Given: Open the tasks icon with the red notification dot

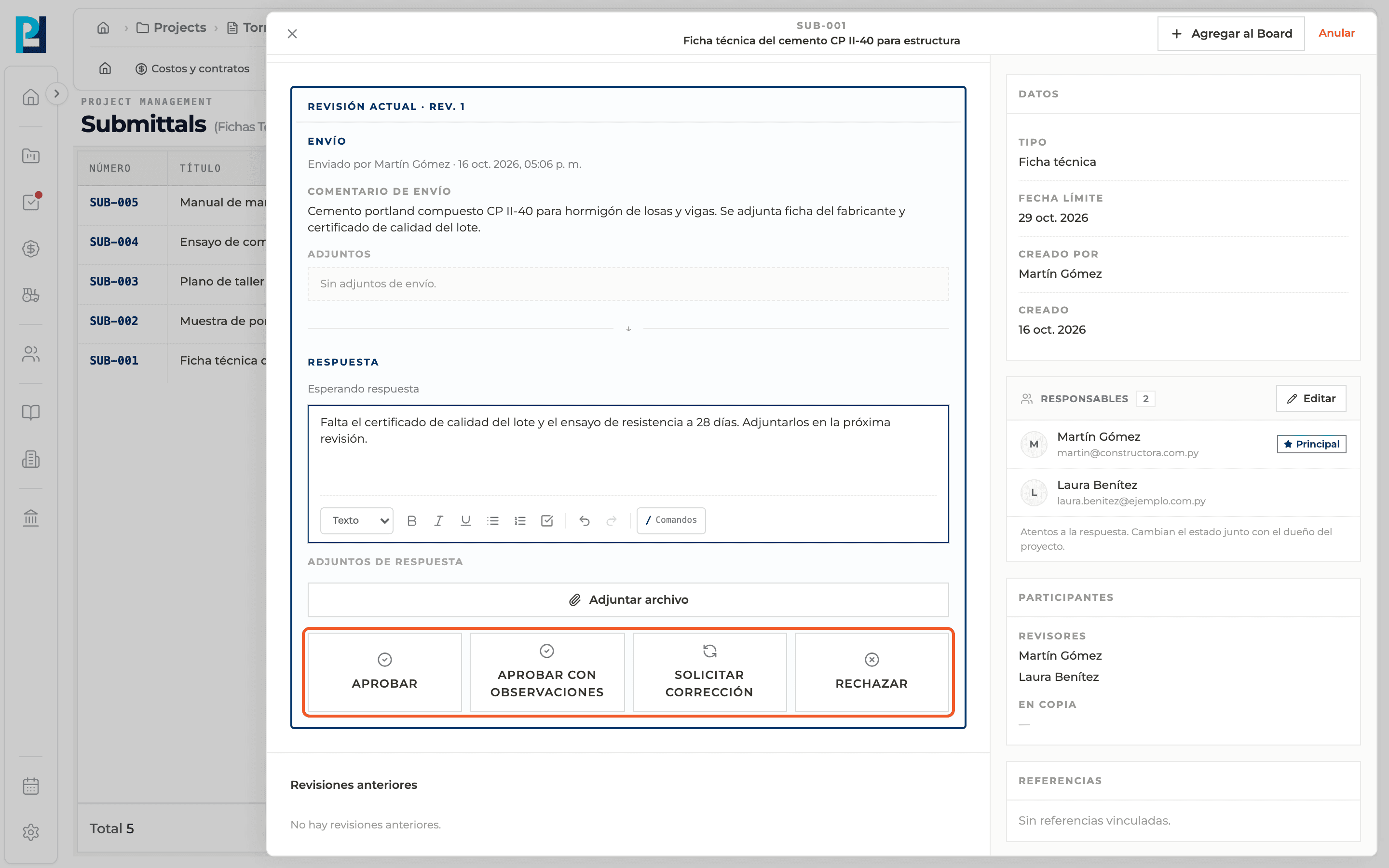Looking at the screenshot, I should point(30,202).
